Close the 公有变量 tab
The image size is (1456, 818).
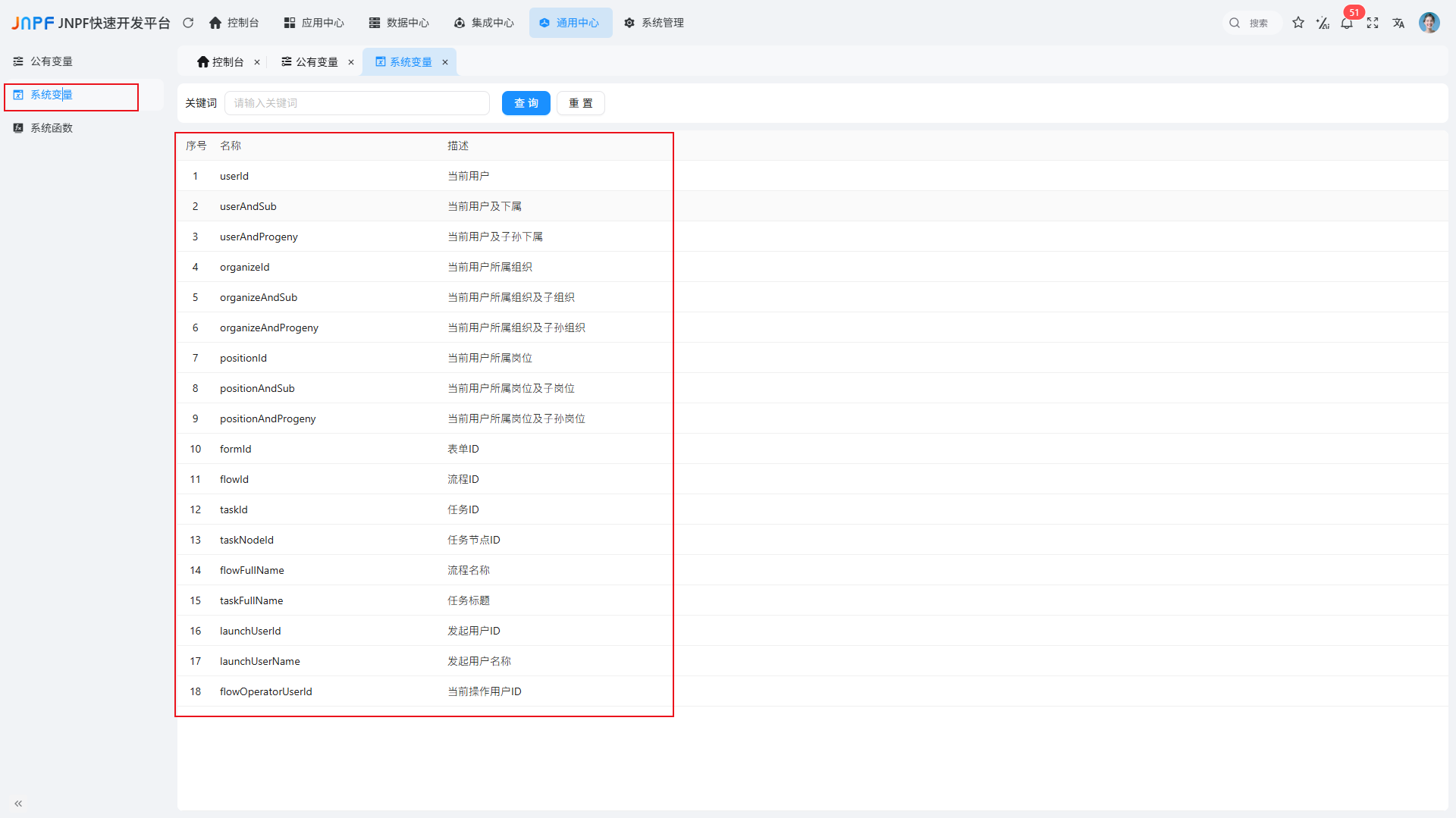pyautogui.click(x=351, y=62)
